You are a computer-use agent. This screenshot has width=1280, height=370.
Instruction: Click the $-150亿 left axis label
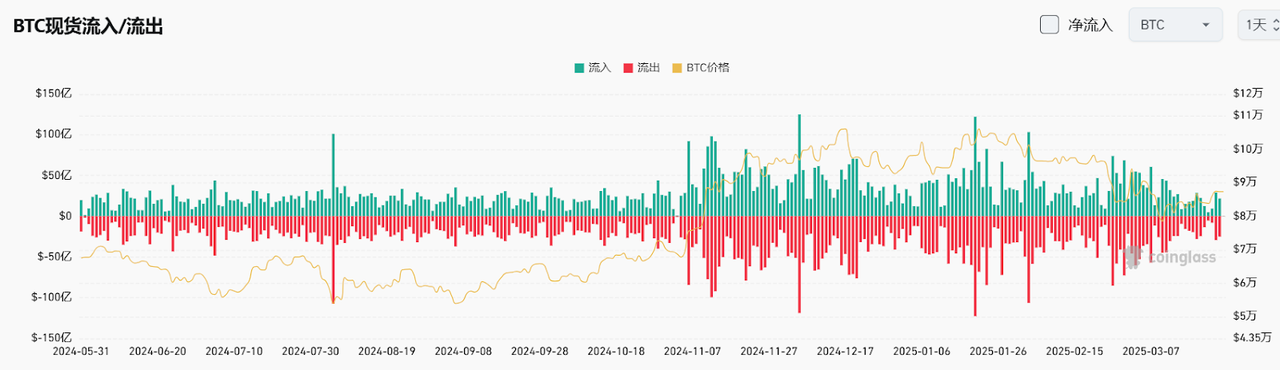coord(51,338)
